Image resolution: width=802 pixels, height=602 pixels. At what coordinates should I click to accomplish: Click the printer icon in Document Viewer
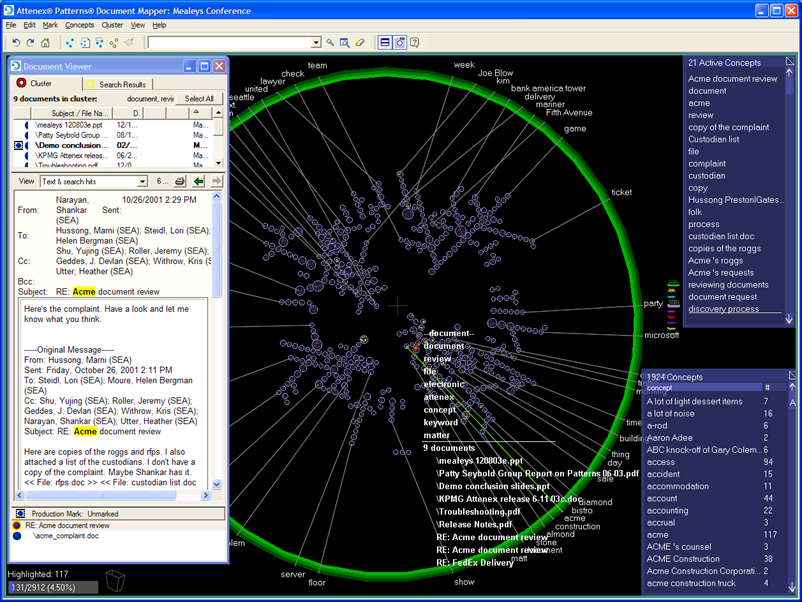tap(180, 182)
